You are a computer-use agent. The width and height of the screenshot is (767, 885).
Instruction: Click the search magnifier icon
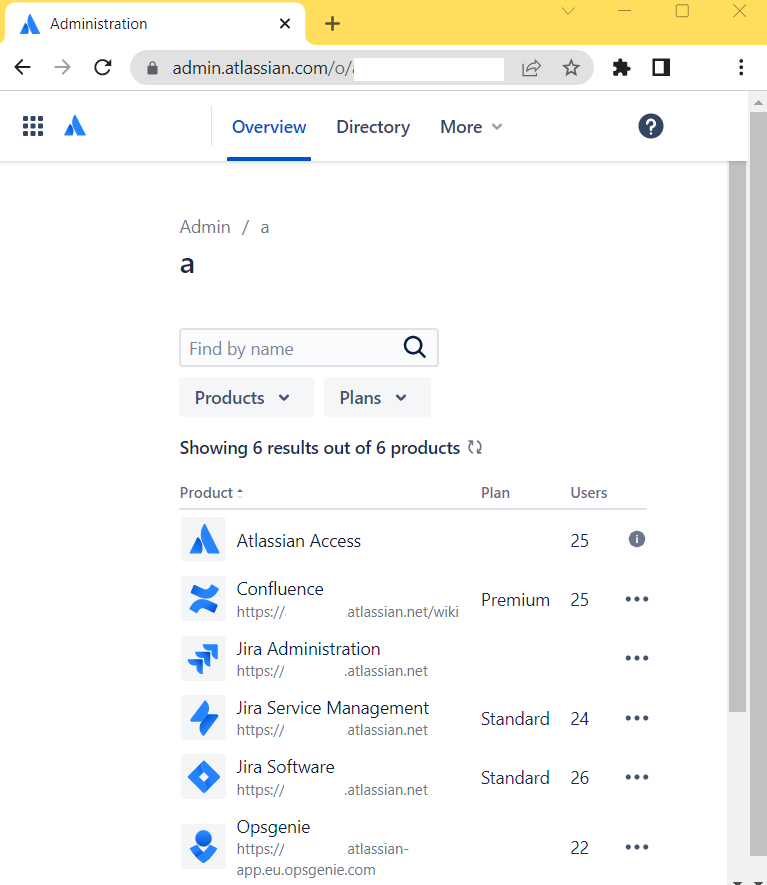[414, 347]
